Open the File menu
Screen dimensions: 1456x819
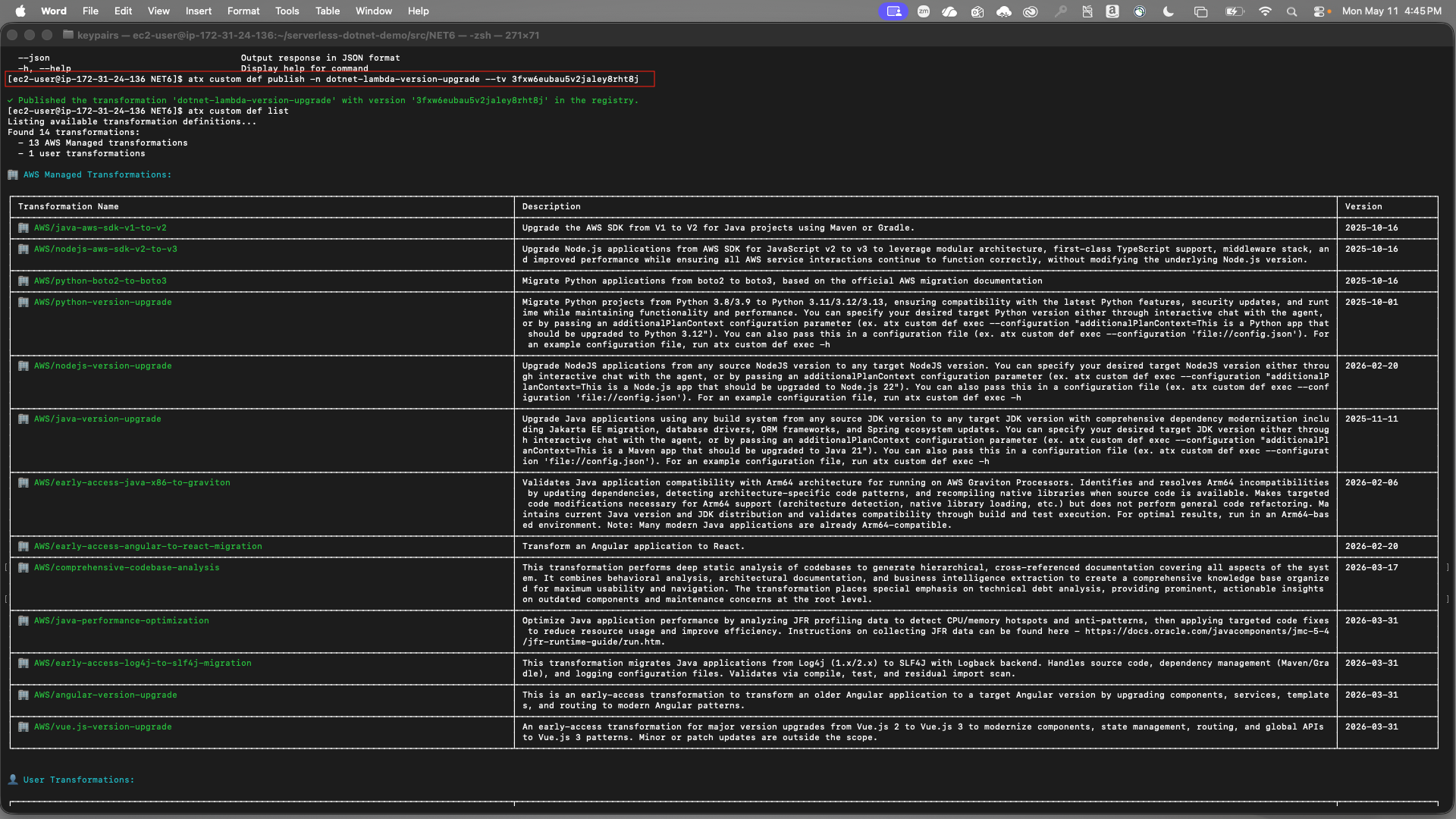(90, 11)
